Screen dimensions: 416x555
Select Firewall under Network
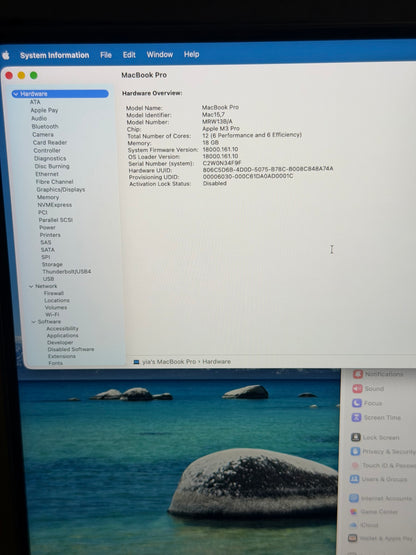click(54, 293)
